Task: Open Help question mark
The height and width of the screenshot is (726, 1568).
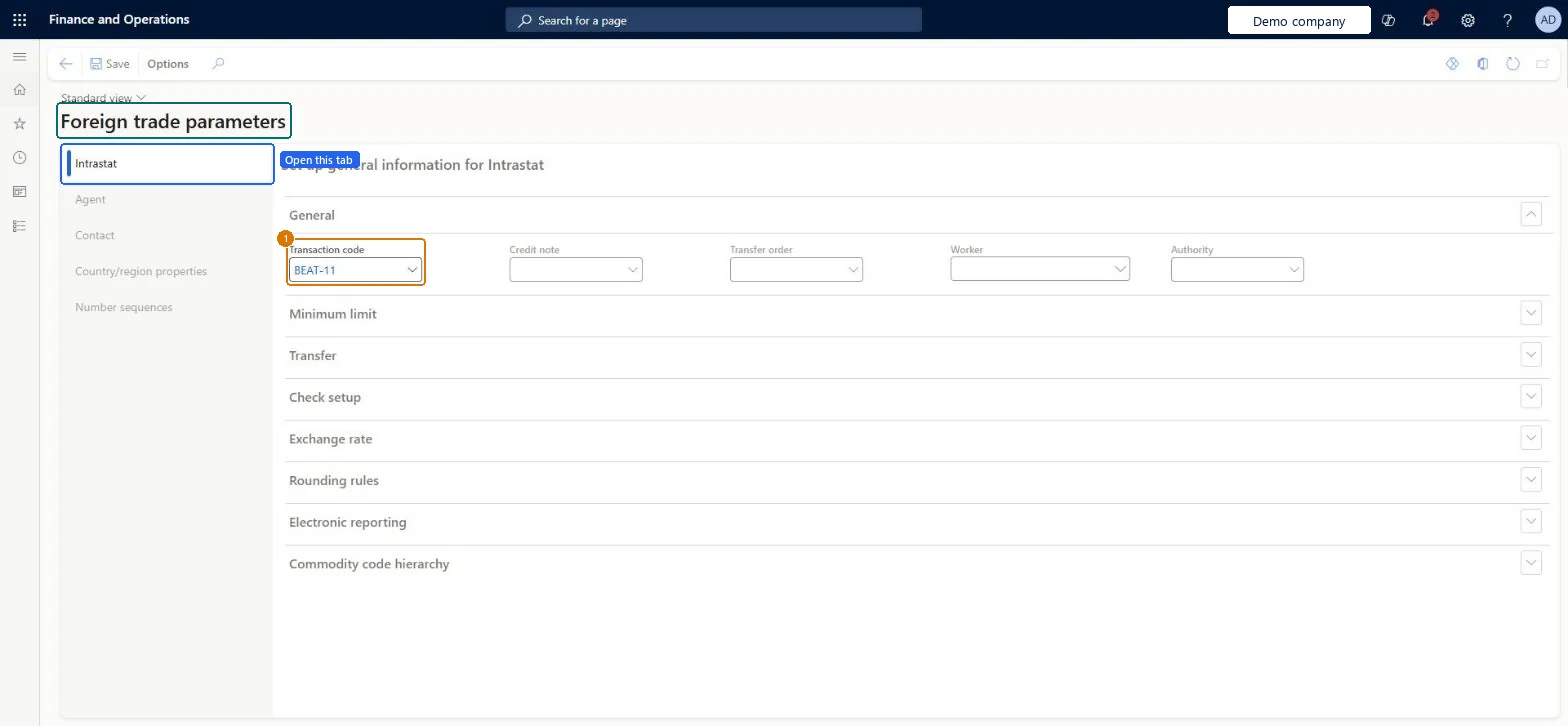Action: (1508, 20)
